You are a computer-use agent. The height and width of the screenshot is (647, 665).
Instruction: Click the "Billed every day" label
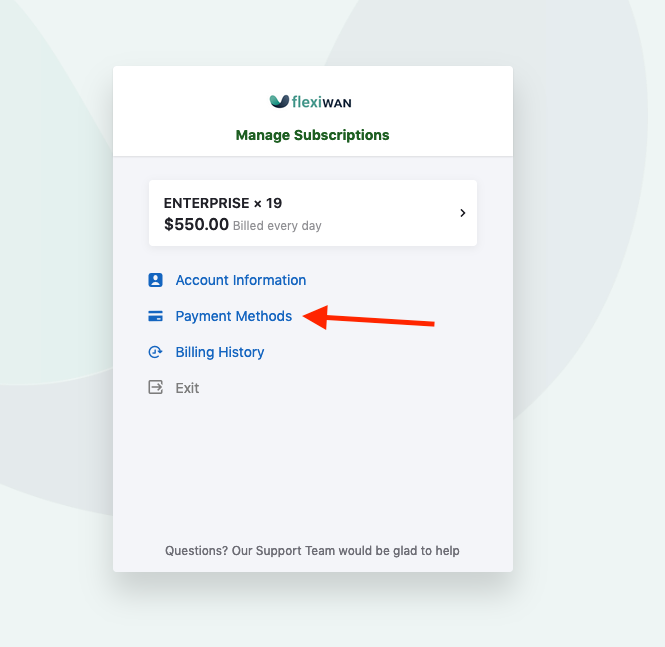[277, 226]
